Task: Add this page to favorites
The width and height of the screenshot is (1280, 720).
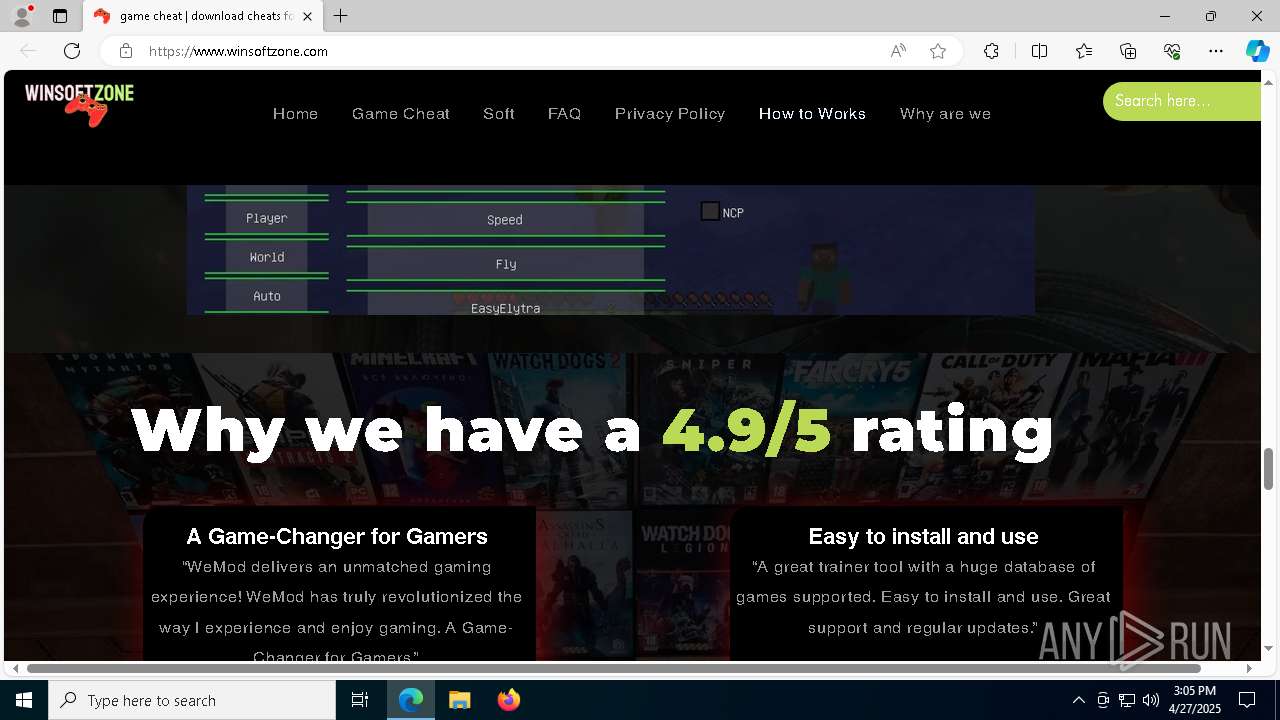Action: (x=938, y=51)
